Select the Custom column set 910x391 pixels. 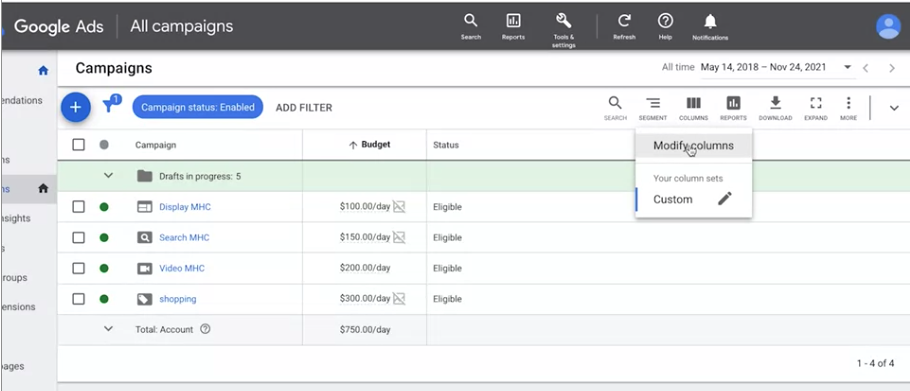click(x=673, y=199)
